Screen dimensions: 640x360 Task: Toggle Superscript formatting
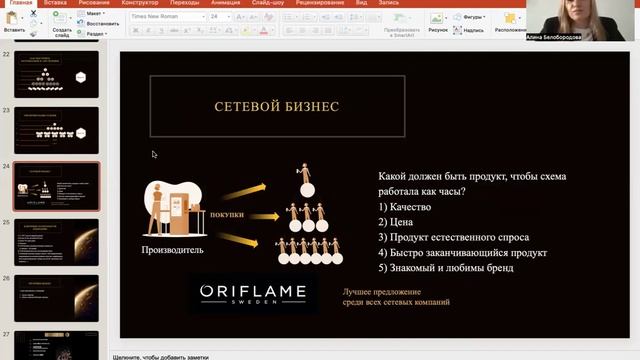pyautogui.click(x=187, y=31)
